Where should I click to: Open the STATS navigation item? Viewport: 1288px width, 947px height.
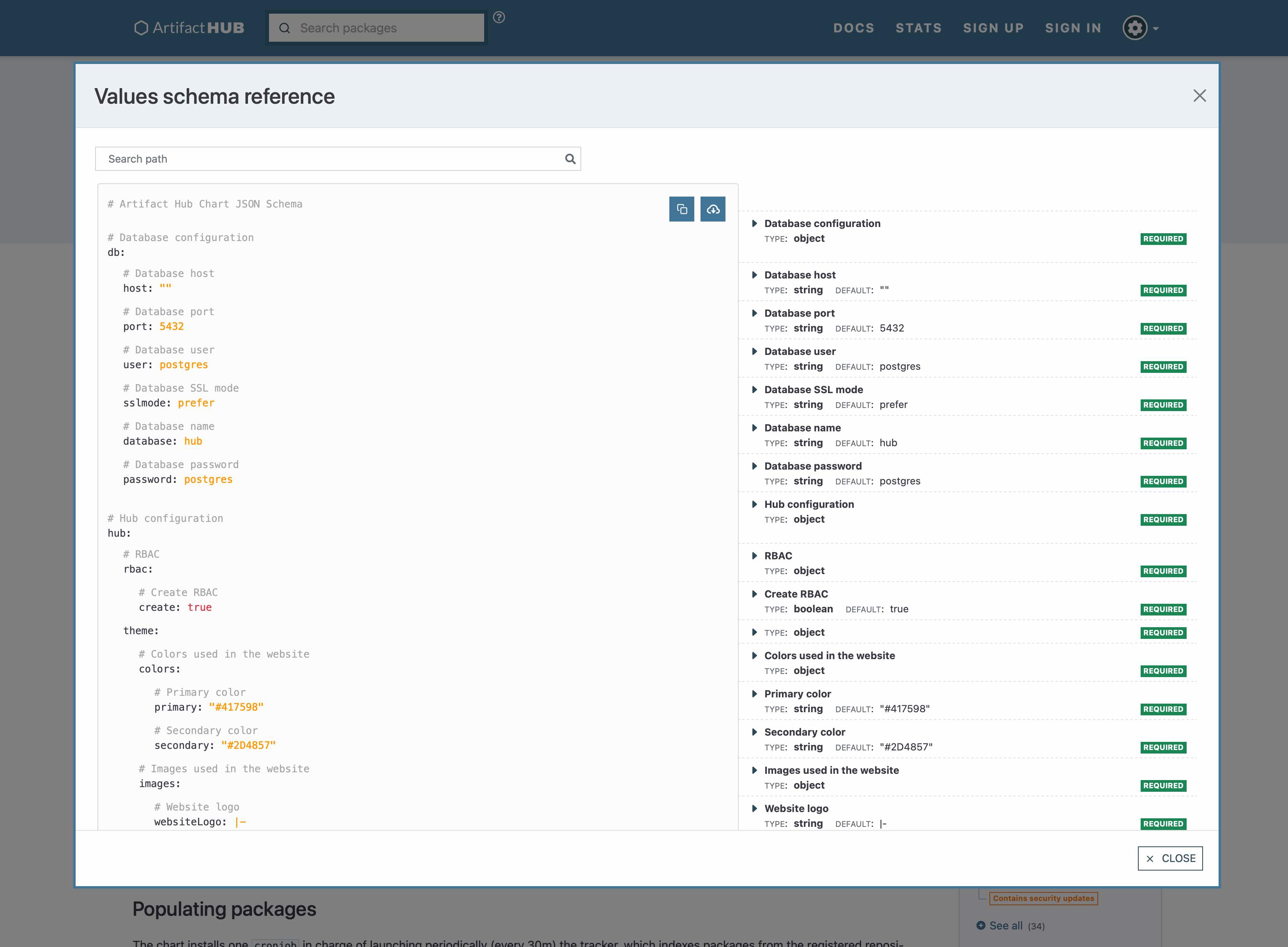[x=918, y=28]
